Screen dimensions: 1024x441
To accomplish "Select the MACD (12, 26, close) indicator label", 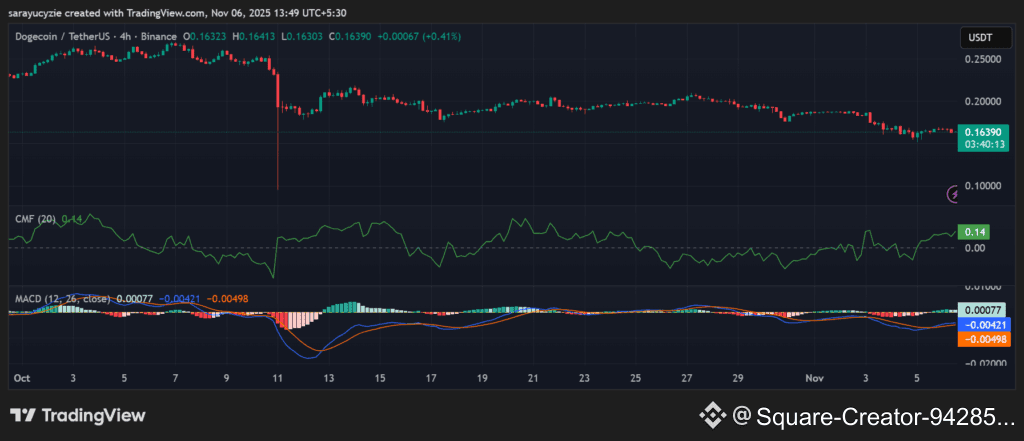I will 62,298.
